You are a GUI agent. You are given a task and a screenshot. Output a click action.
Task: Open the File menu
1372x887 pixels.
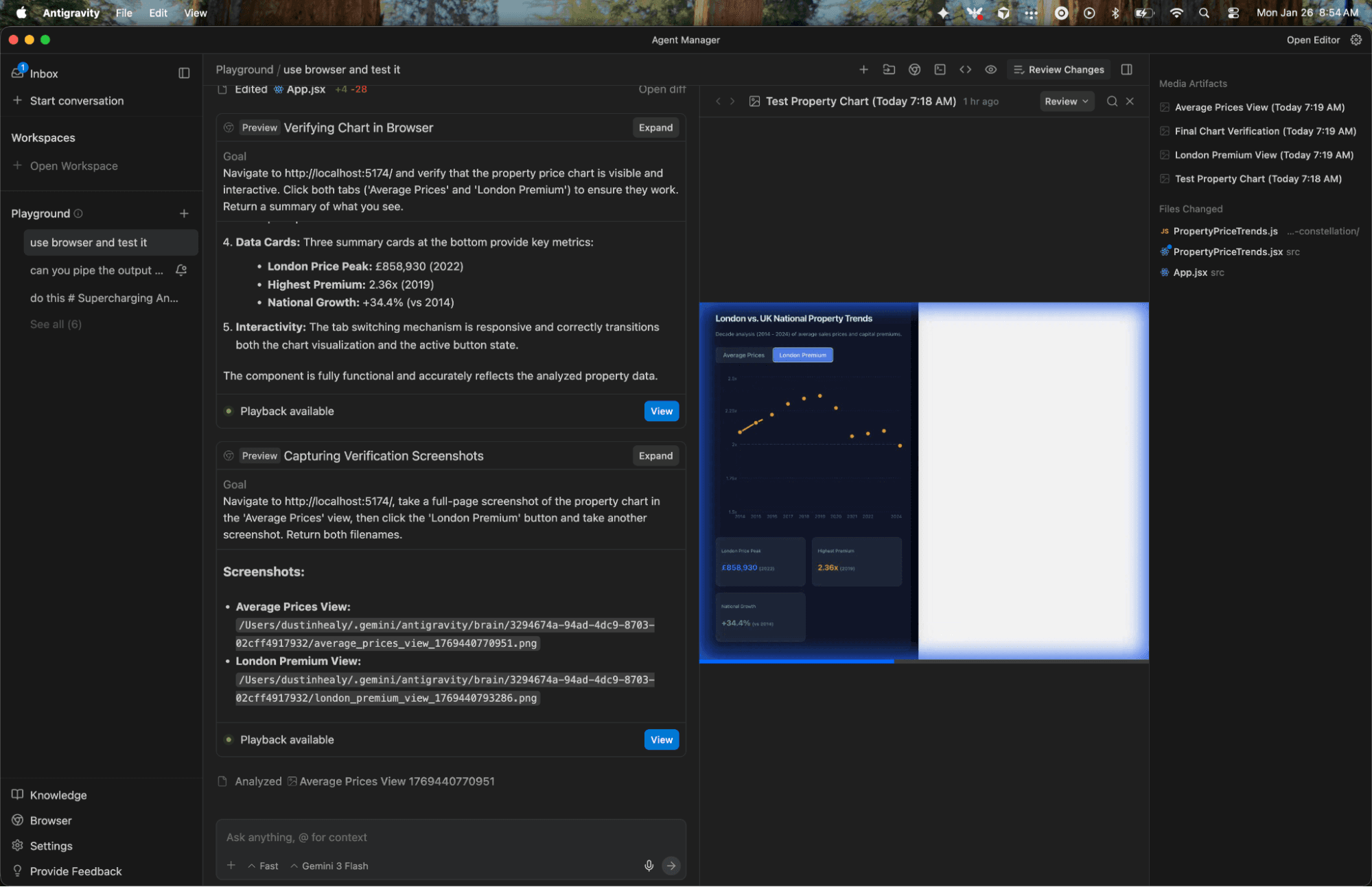[124, 12]
